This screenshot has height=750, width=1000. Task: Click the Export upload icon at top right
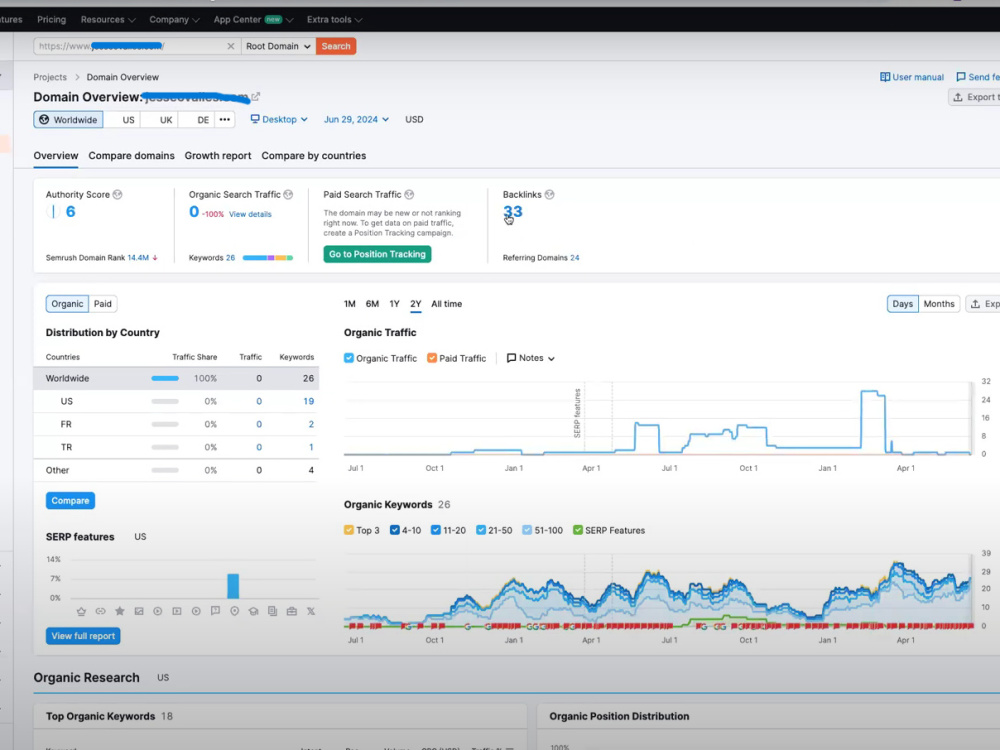[958, 97]
